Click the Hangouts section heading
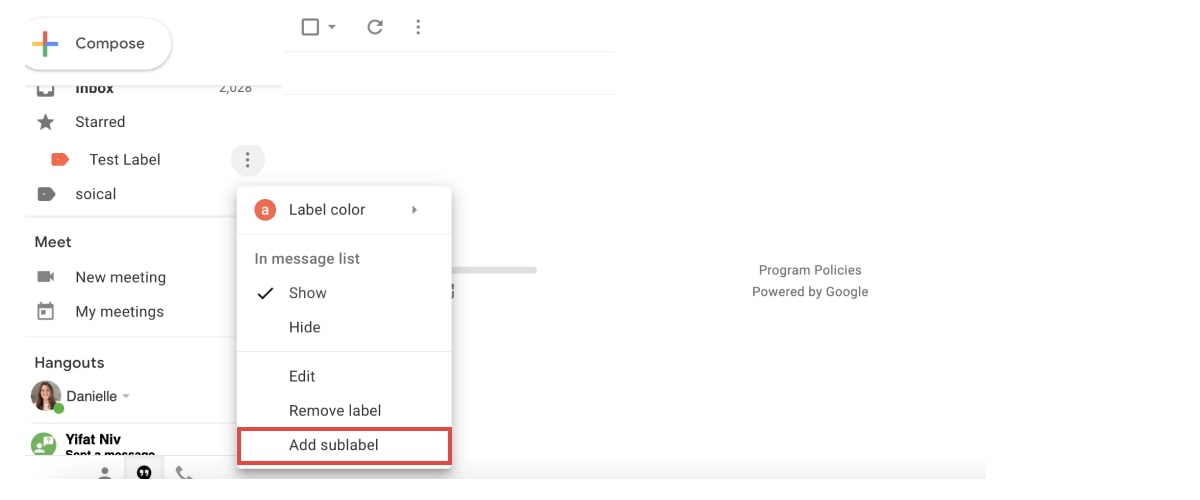This screenshot has width=1200, height=500. point(69,363)
